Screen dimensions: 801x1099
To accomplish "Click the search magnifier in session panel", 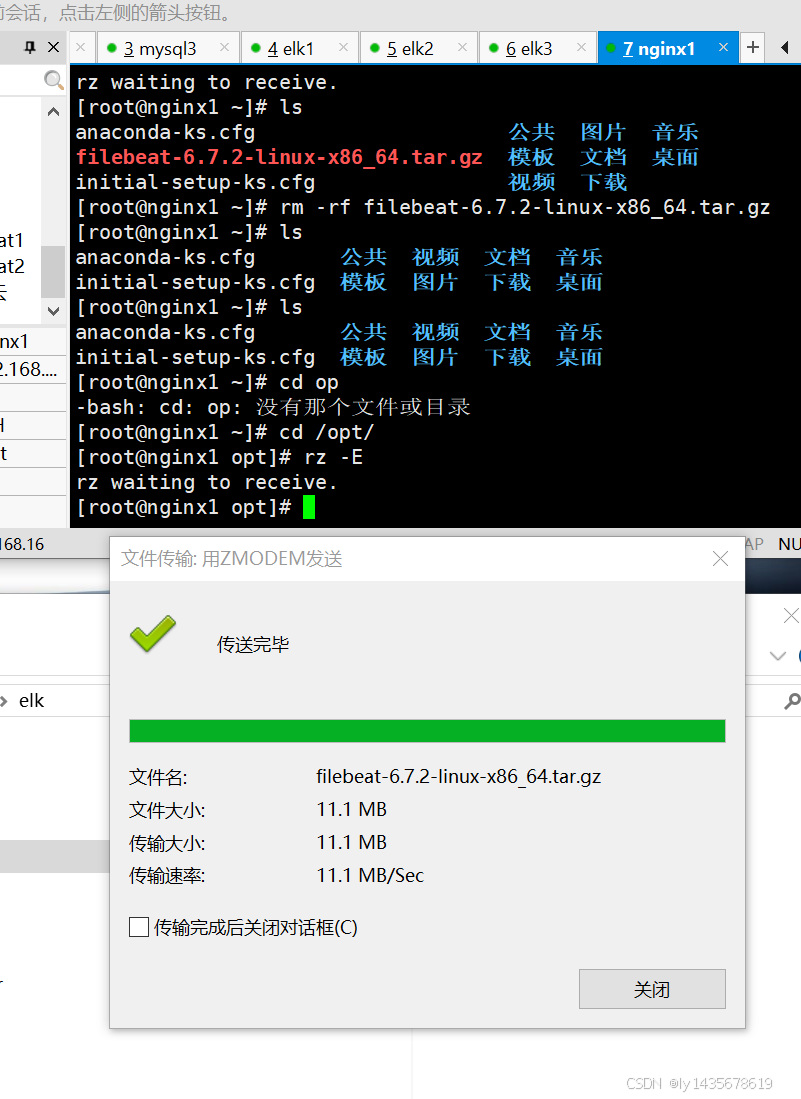I will tap(53, 80).
